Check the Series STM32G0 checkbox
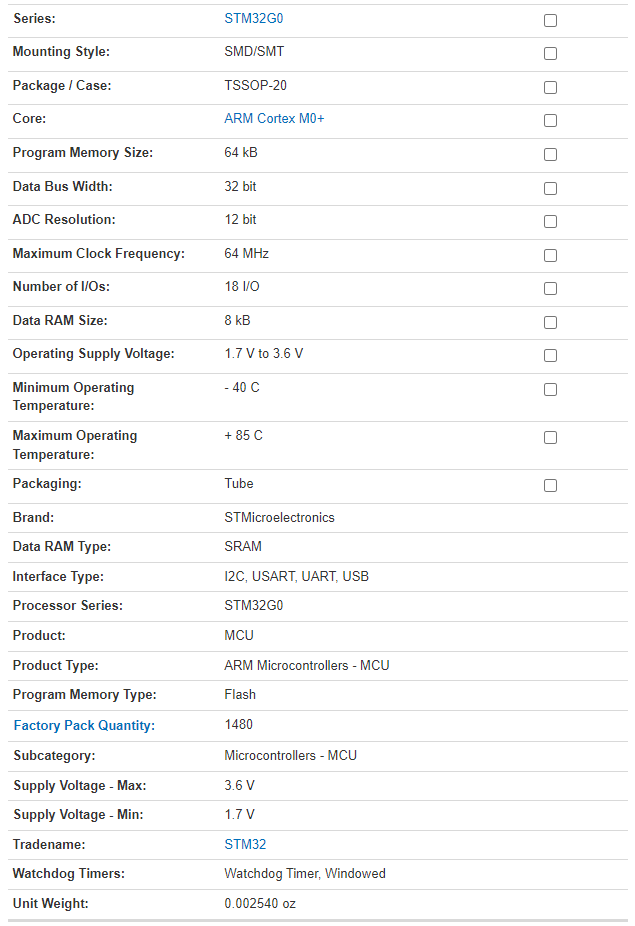 (x=550, y=20)
